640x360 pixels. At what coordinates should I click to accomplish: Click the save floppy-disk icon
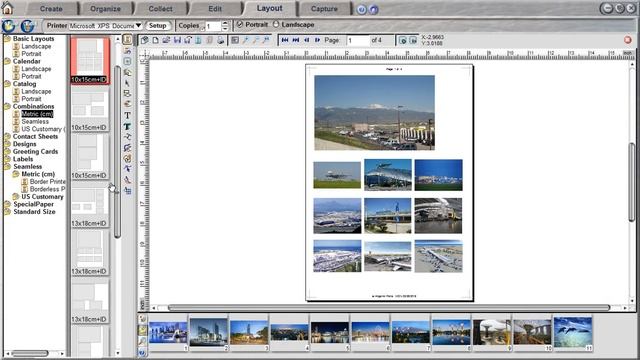coord(177,40)
